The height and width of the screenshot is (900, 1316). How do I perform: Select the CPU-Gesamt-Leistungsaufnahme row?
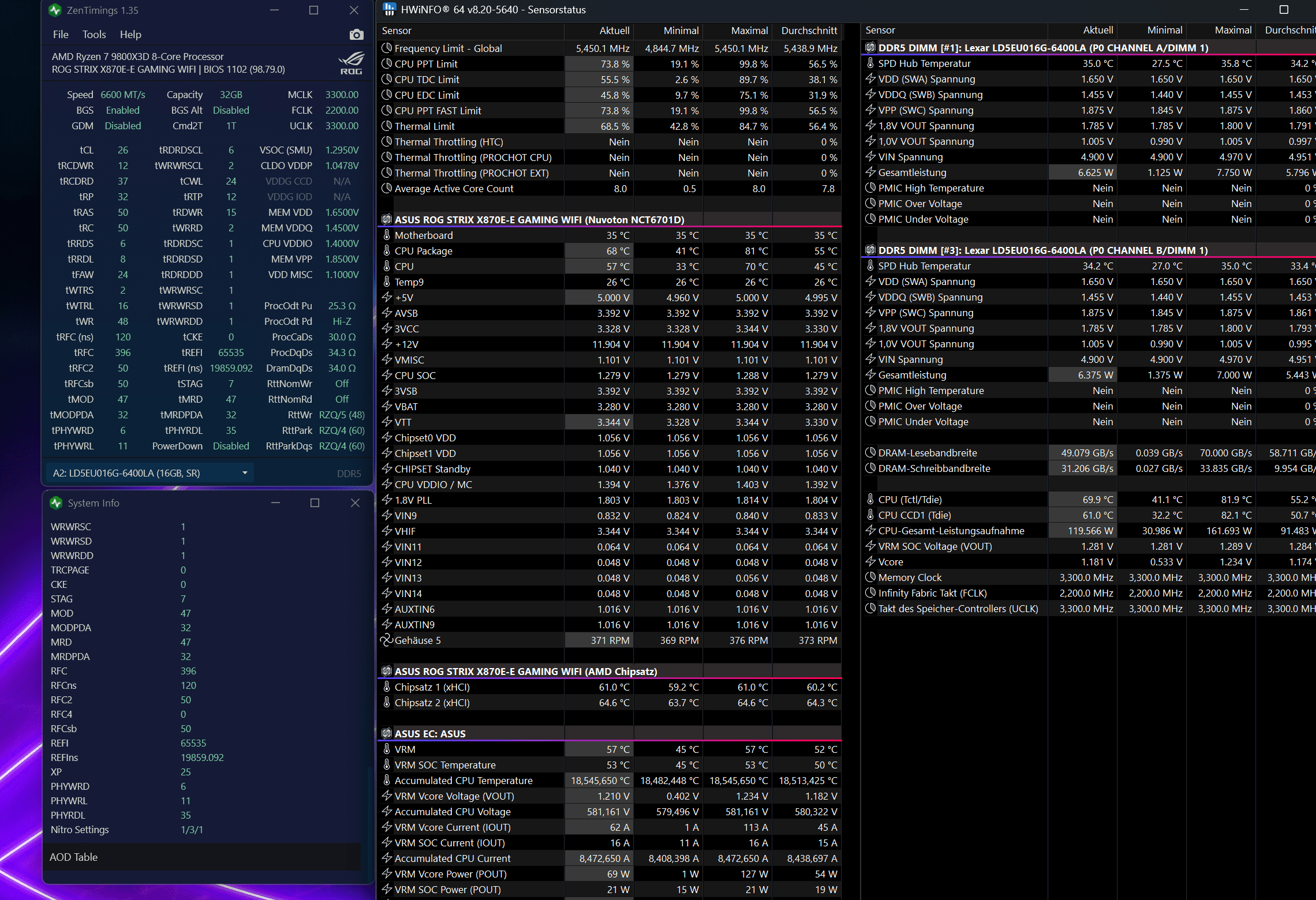(x=1088, y=530)
